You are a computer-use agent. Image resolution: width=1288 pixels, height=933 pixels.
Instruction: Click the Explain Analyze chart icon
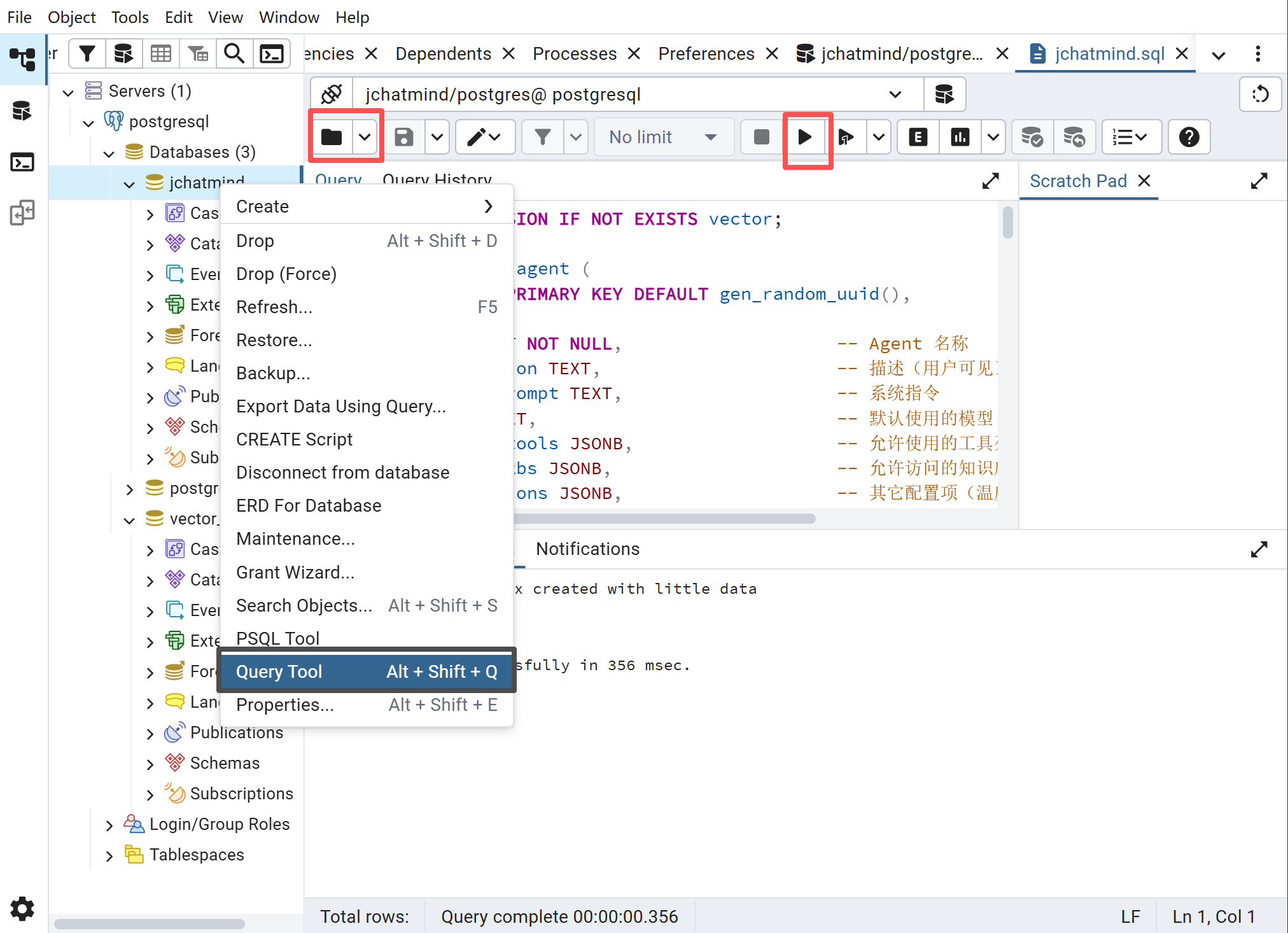point(960,137)
